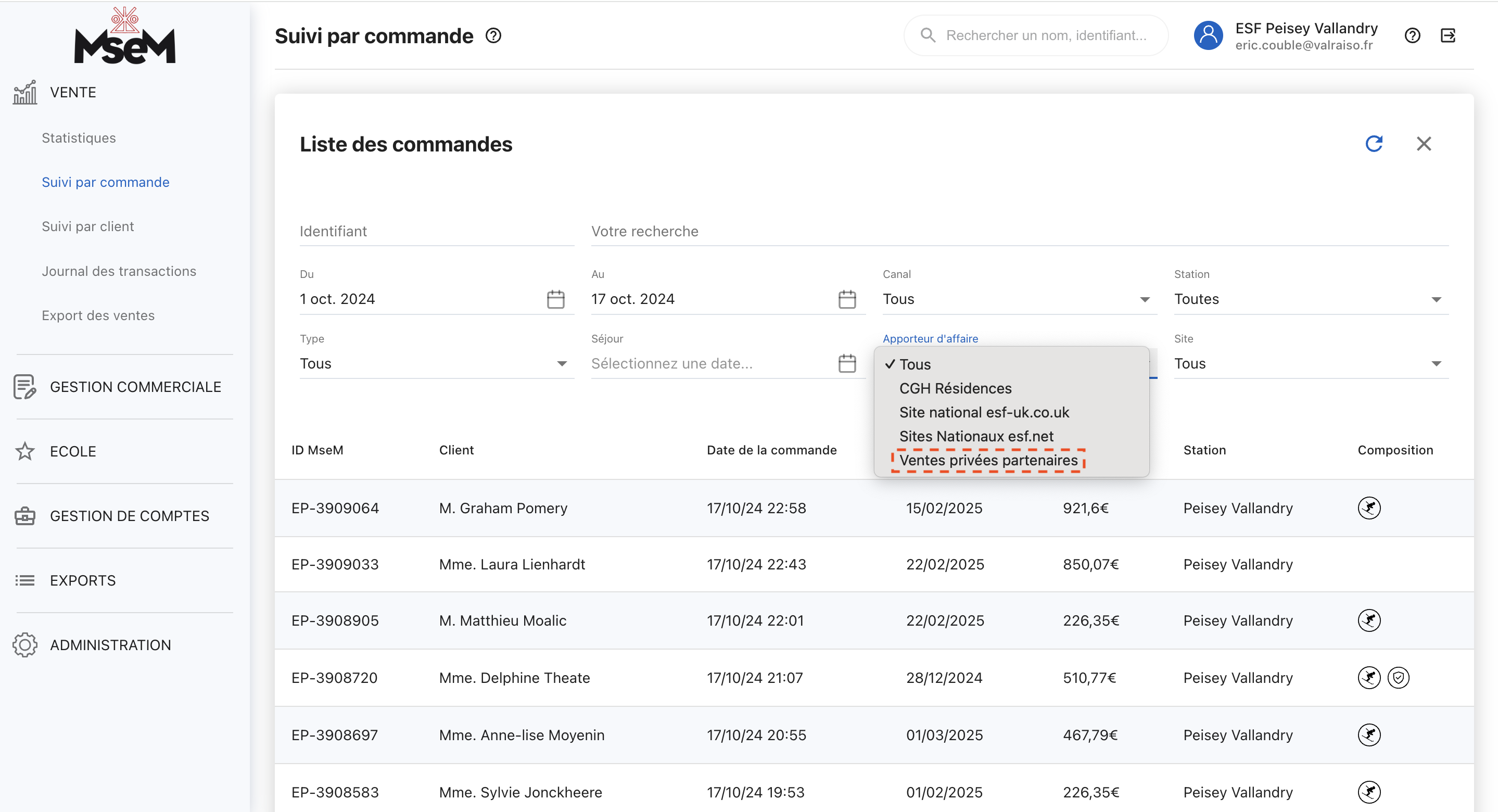Viewport: 1498px width, 812px height.
Task: Click the skier icon on EP-3909064 row
Action: click(x=1369, y=508)
